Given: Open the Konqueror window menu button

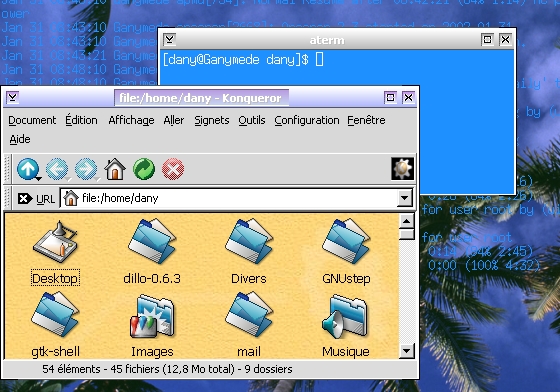Looking at the screenshot, I should 13,97.
